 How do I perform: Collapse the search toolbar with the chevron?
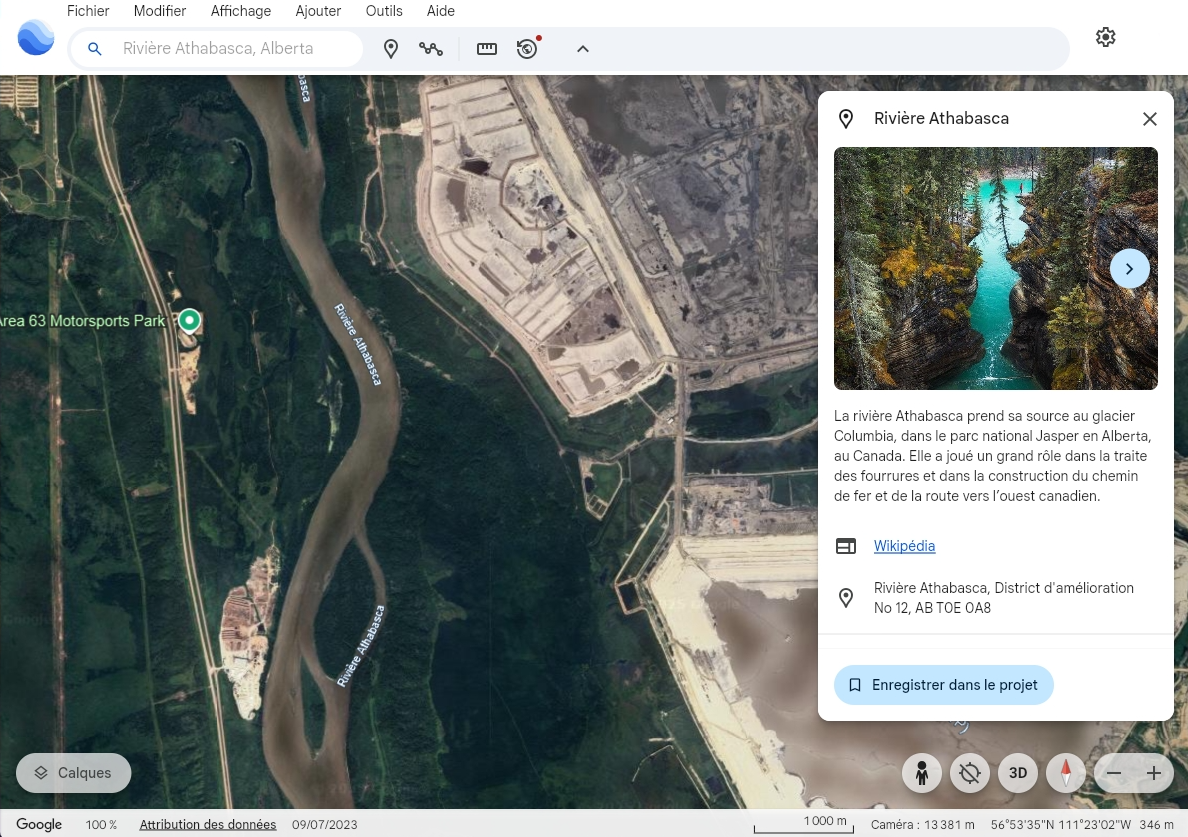tap(582, 48)
